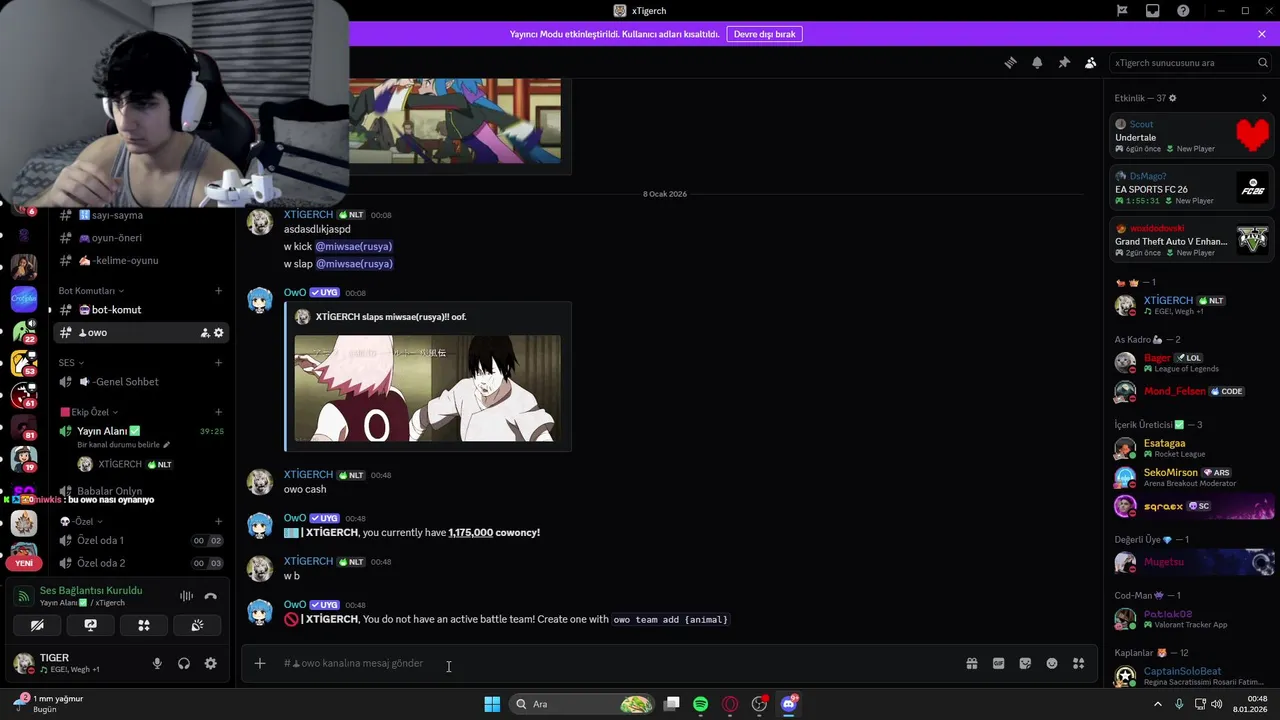Collapse the Ekip Özel category
The height and width of the screenshot is (720, 1280).
tap(89, 412)
